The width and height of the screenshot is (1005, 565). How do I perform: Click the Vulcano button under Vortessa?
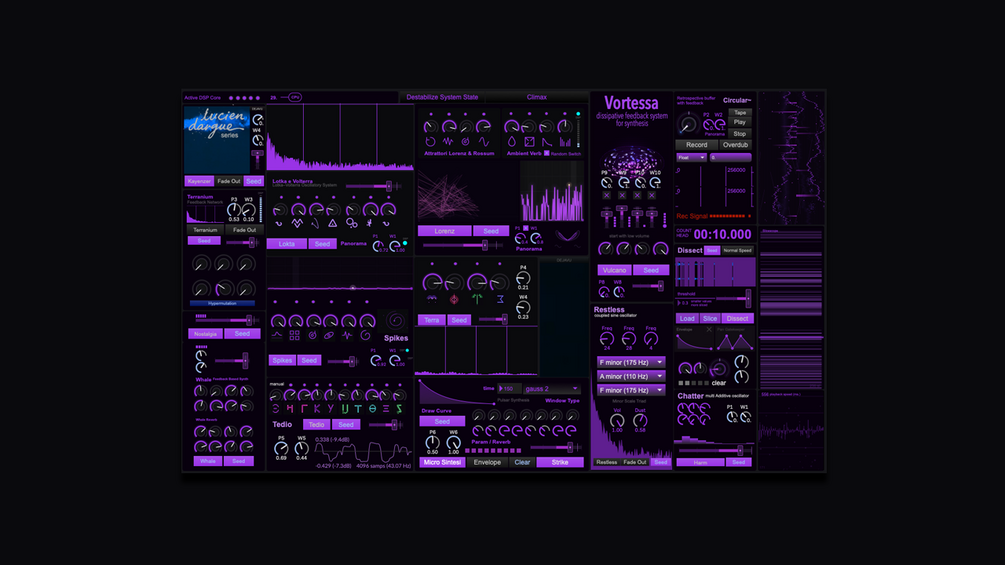point(614,270)
